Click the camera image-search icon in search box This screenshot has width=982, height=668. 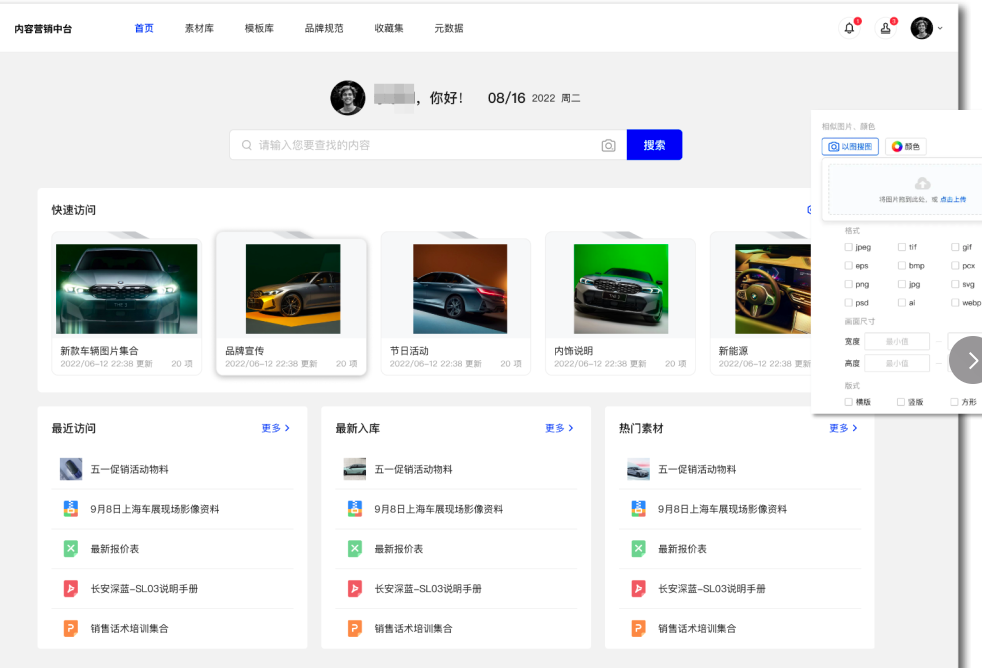pos(608,145)
